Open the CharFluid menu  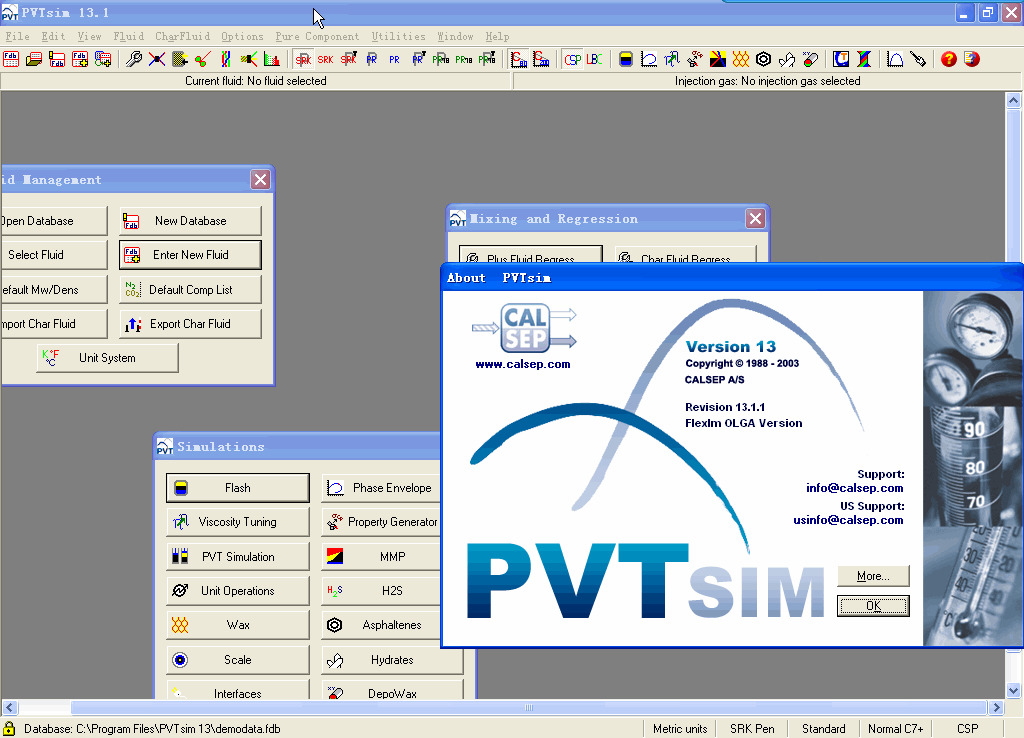click(x=183, y=37)
